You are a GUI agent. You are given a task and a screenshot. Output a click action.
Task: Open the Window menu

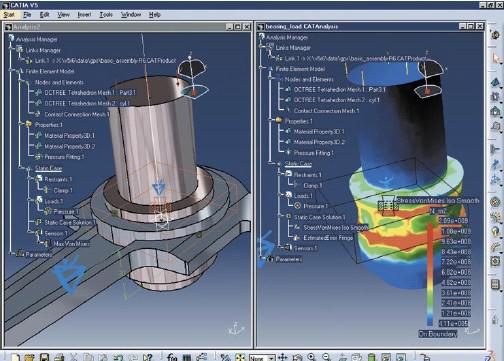(x=131, y=15)
